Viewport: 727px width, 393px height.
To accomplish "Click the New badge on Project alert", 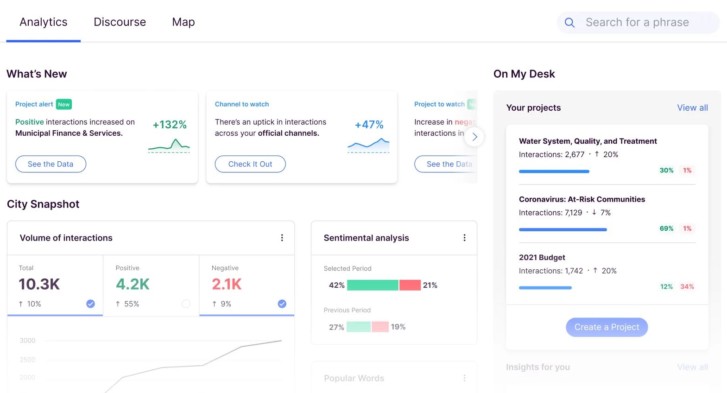I will point(64,104).
